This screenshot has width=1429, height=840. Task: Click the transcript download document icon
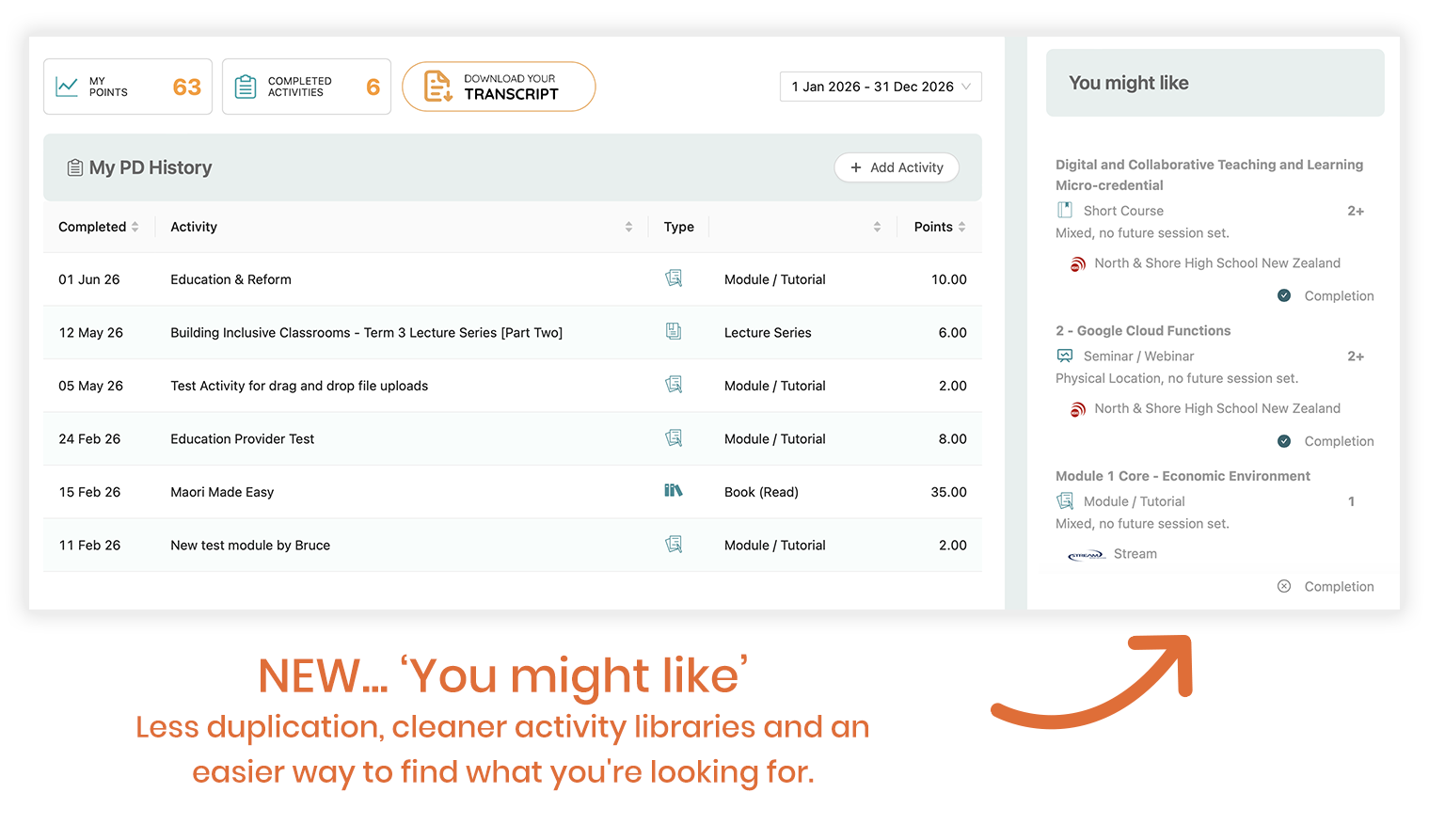tap(437, 87)
